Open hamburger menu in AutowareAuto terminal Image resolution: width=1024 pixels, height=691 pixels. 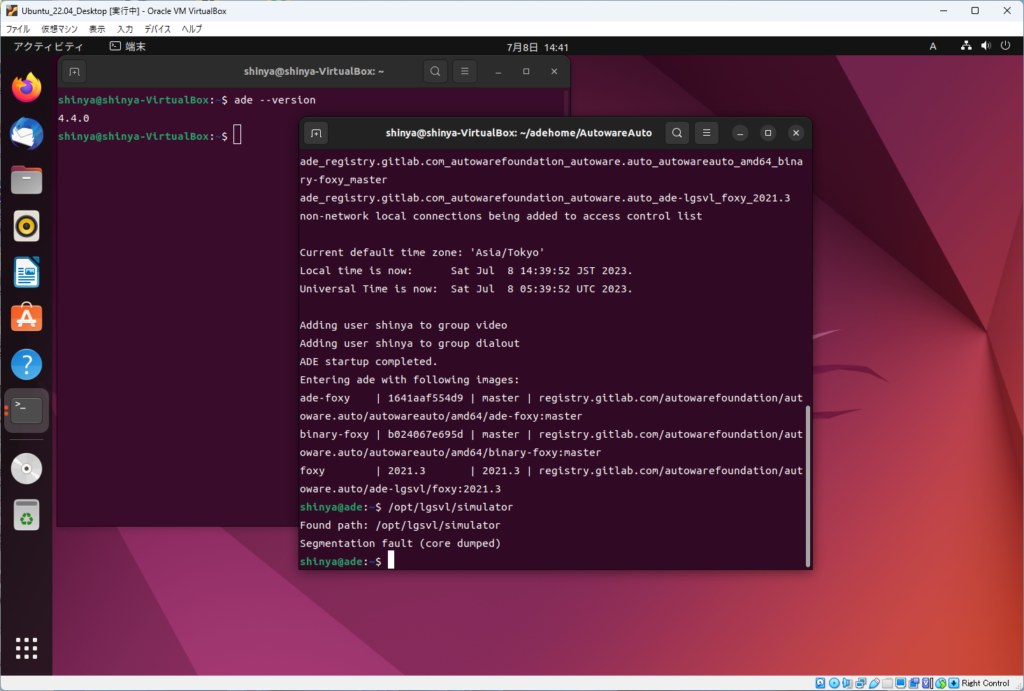click(707, 133)
